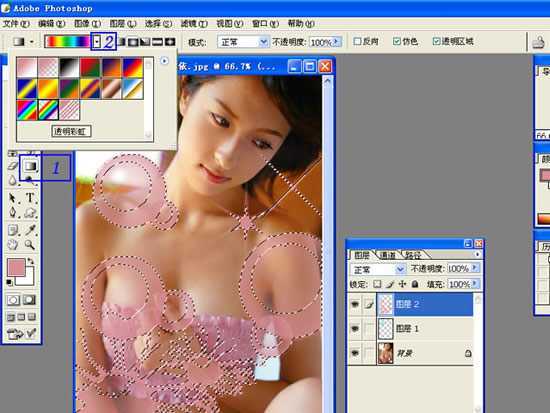550x413 pixels.
Task: Open Layers panel blend mode 正常 dropdown
Action: (x=400, y=269)
